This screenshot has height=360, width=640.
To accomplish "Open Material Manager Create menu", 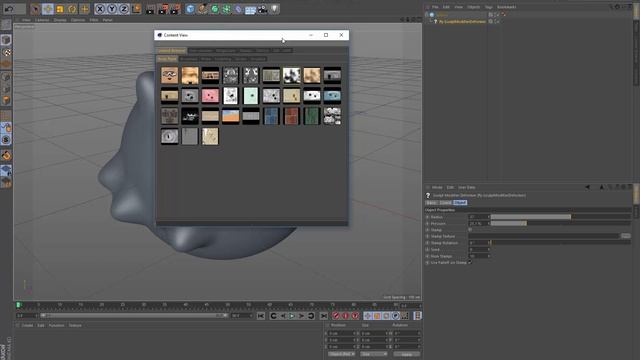I will [27, 325].
